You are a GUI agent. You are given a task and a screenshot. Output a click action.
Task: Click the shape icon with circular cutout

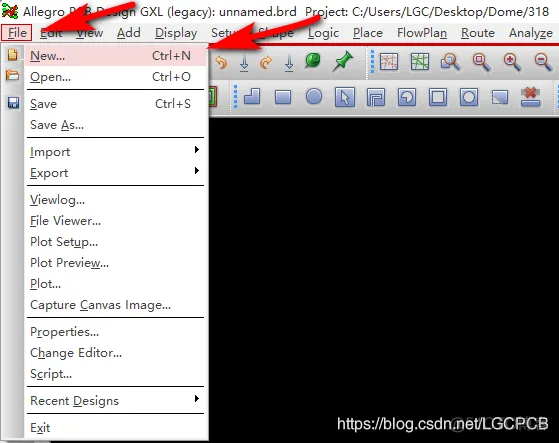407,97
